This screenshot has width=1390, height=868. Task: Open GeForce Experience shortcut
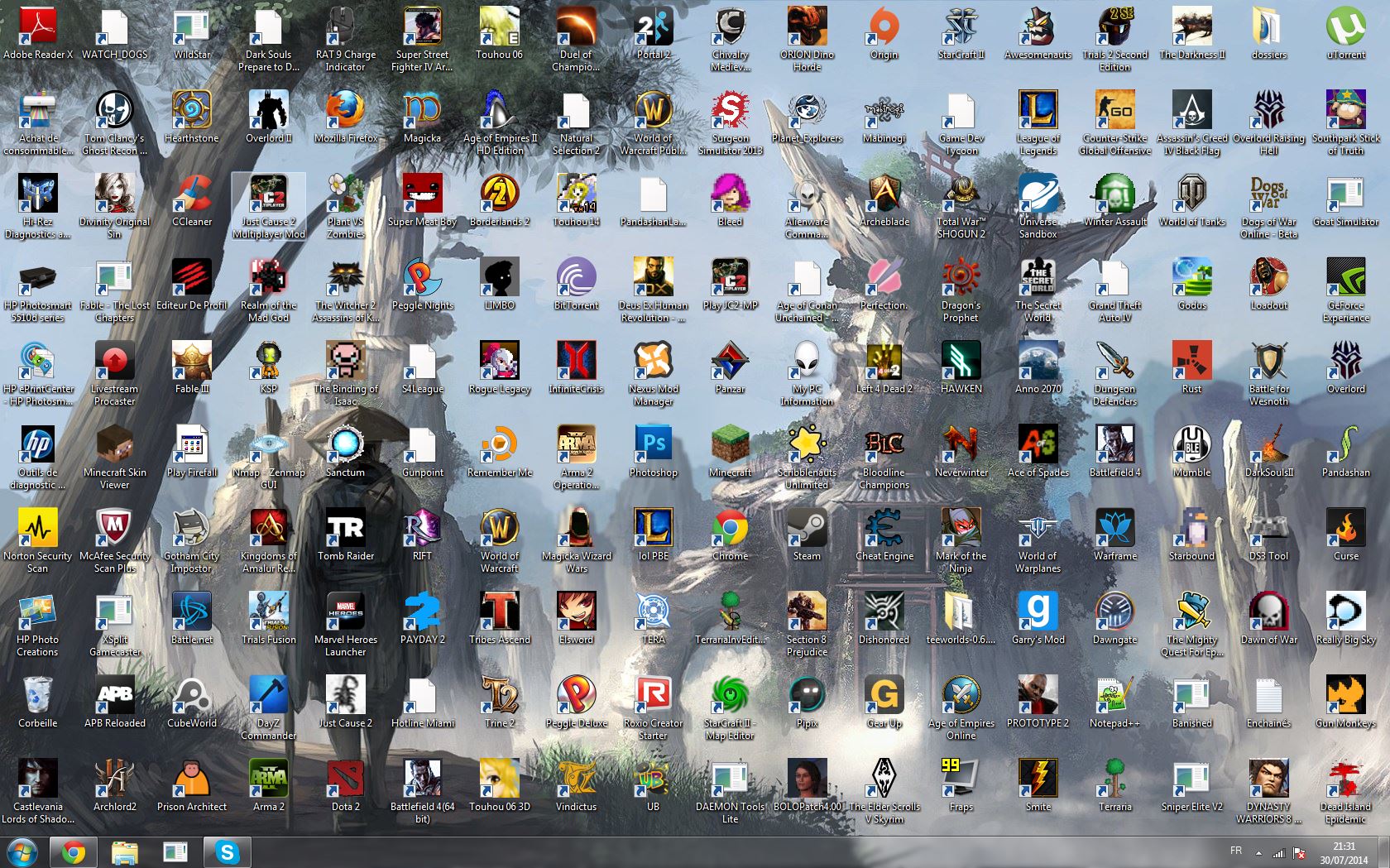[1346, 290]
